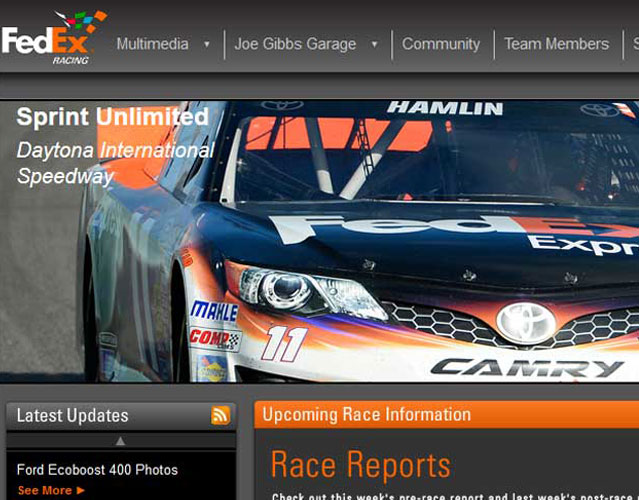Go to the Community page
This screenshot has height=500, width=639.
(441, 44)
